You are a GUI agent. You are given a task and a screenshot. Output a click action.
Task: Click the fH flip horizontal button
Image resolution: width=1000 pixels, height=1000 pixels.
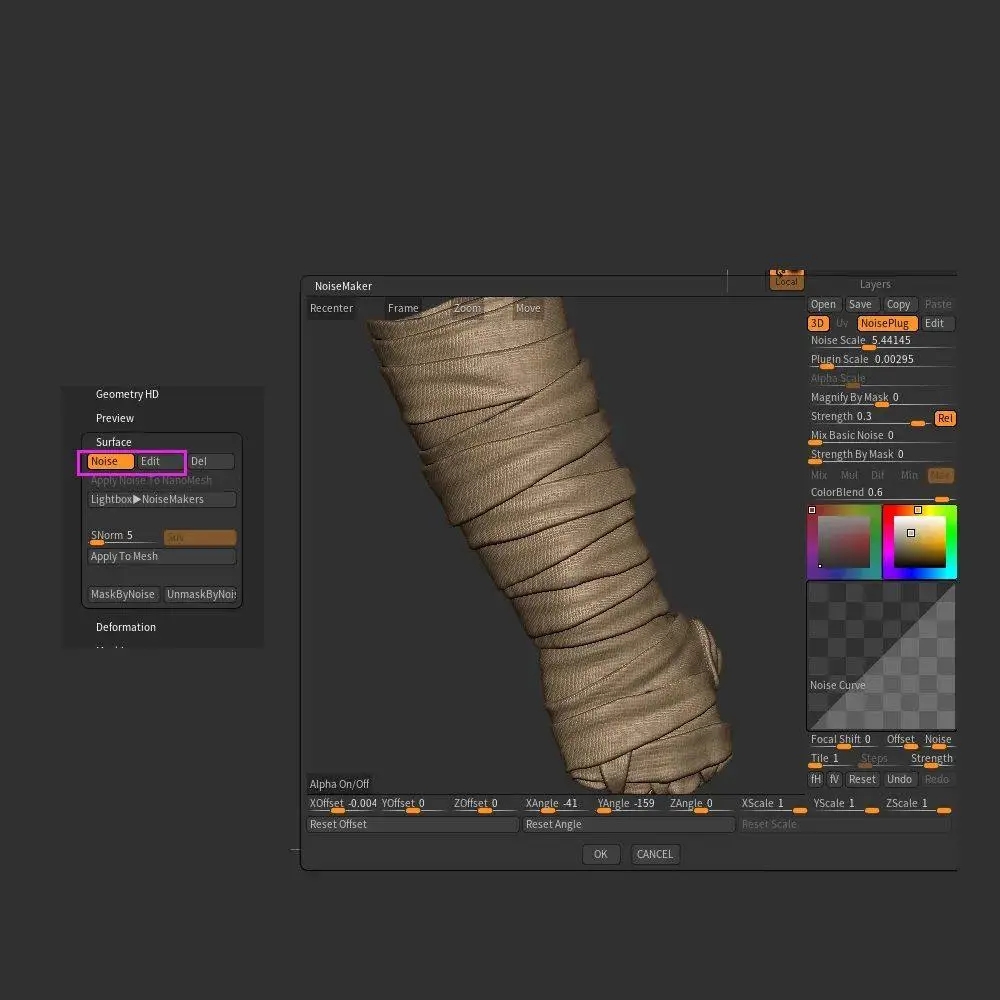[x=816, y=779]
